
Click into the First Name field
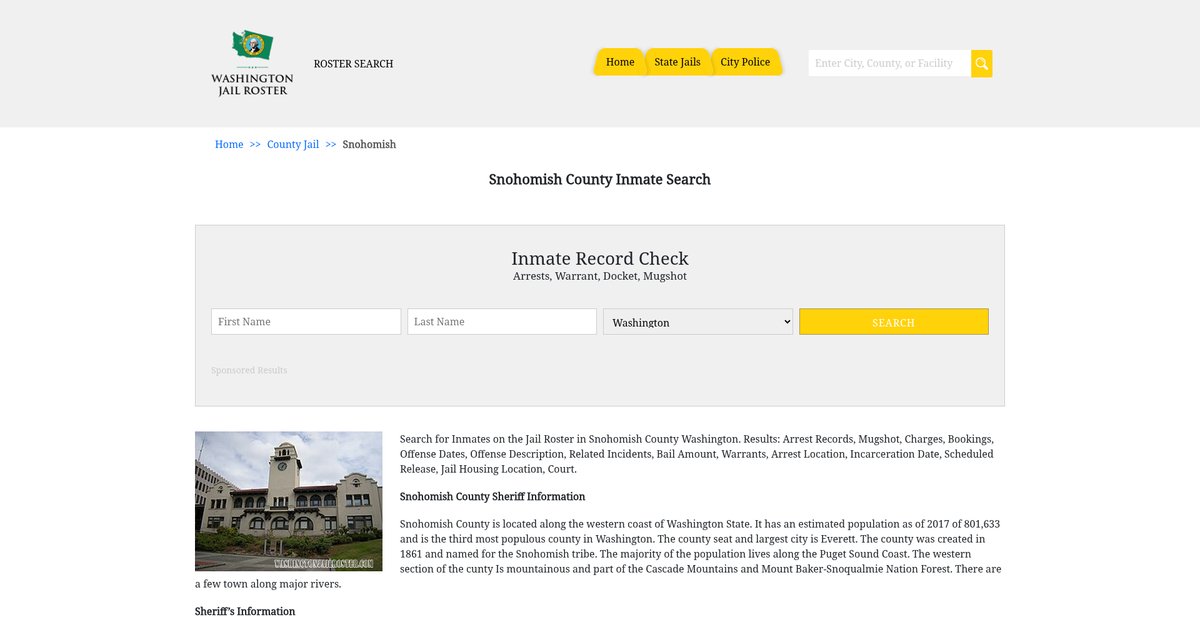point(306,322)
